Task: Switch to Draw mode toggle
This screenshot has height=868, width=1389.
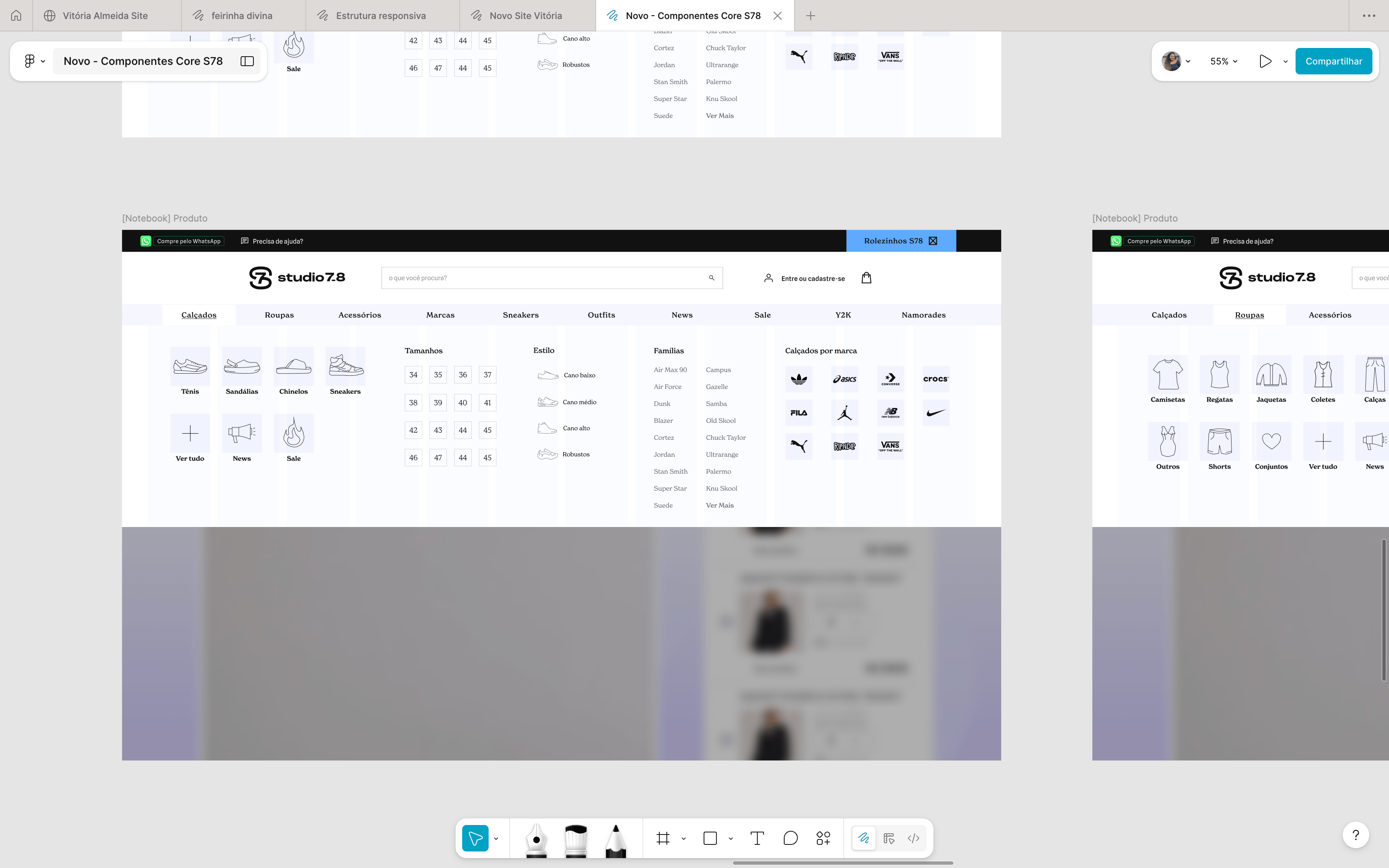Action: tap(864, 839)
